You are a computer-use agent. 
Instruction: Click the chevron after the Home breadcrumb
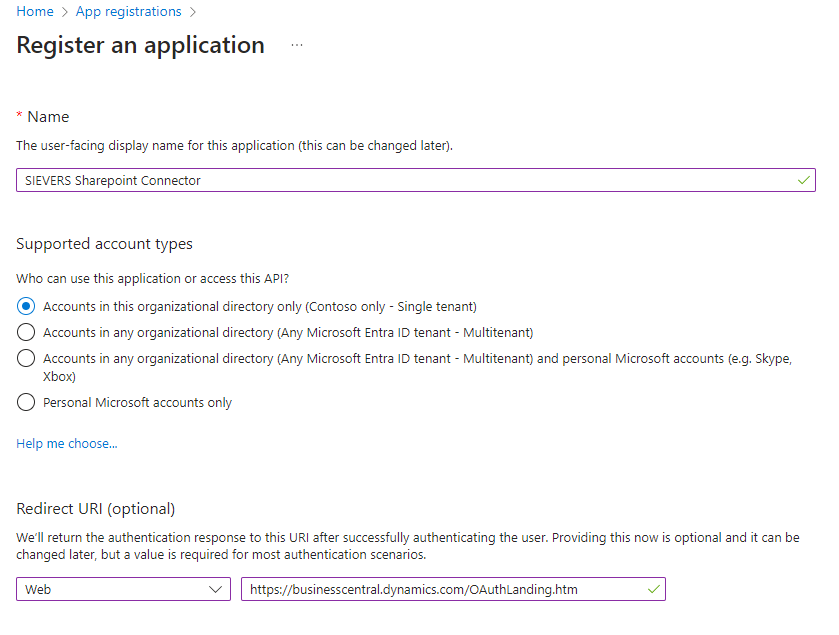coord(64,12)
